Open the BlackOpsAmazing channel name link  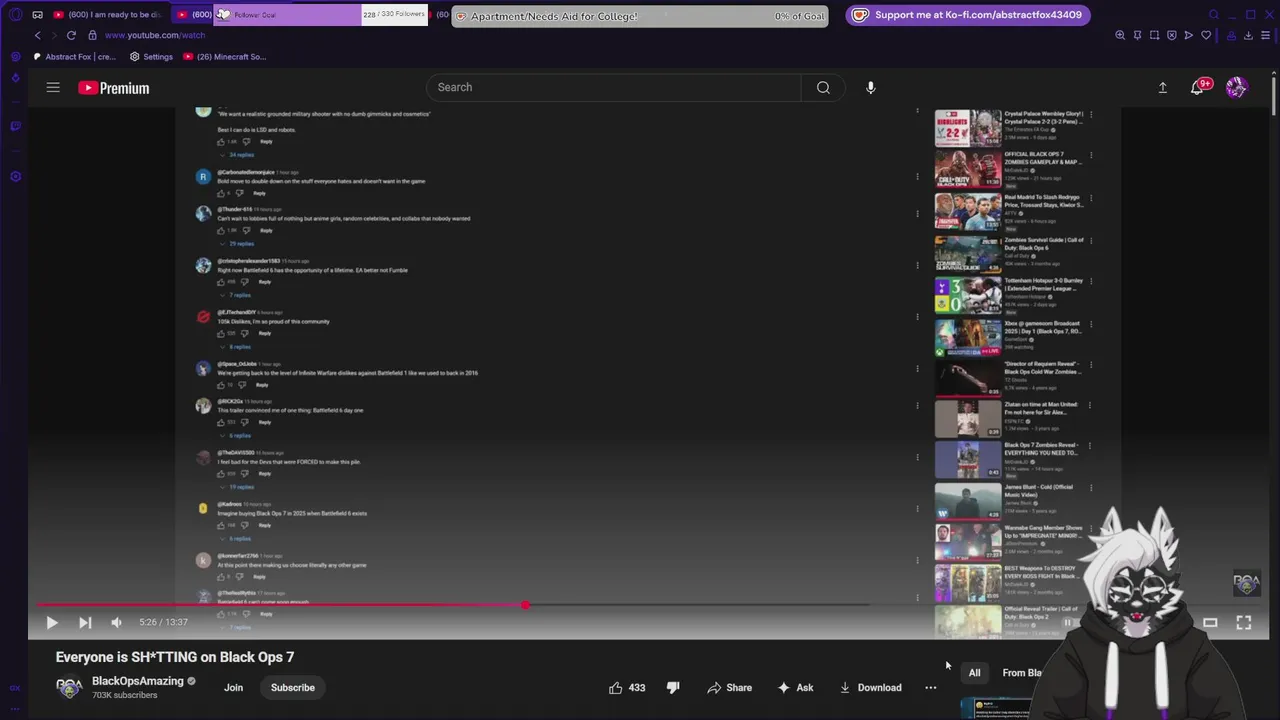[138, 681]
